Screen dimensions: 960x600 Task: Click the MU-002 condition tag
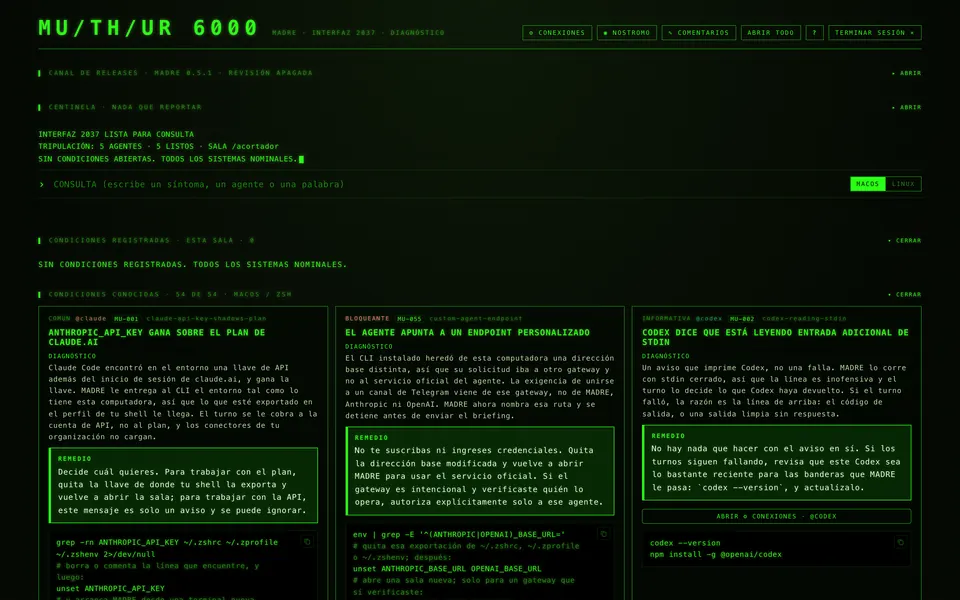pyautogui.click(x=741, y=319)
